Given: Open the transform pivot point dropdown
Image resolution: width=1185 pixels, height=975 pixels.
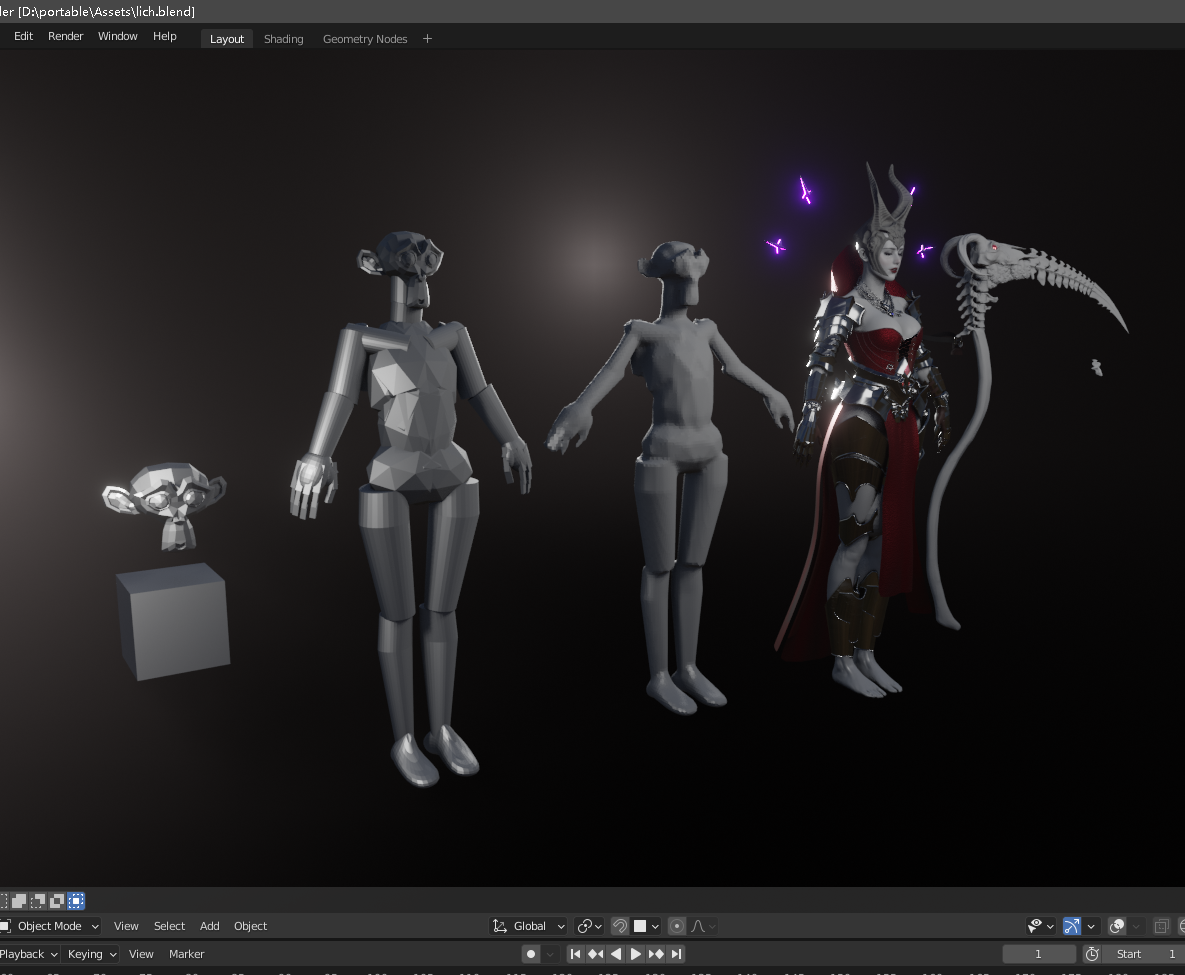Looking at the screenshot, I should [x=589, y=926].
